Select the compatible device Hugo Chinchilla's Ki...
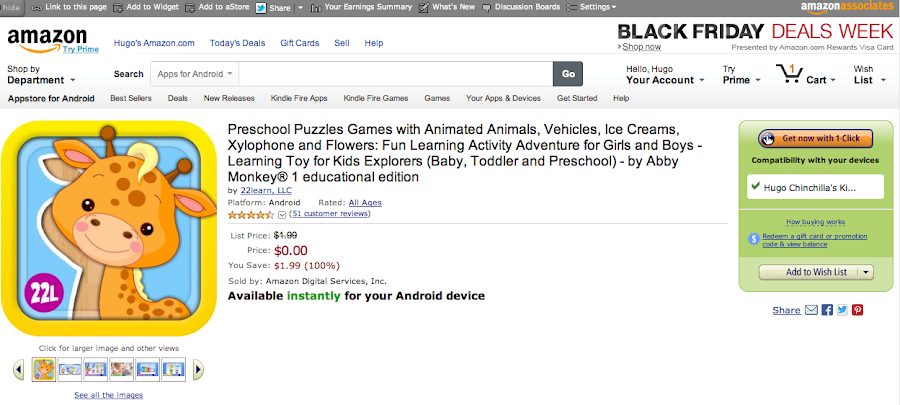This screenshot has height=405, width=900. tap(815, 186)
